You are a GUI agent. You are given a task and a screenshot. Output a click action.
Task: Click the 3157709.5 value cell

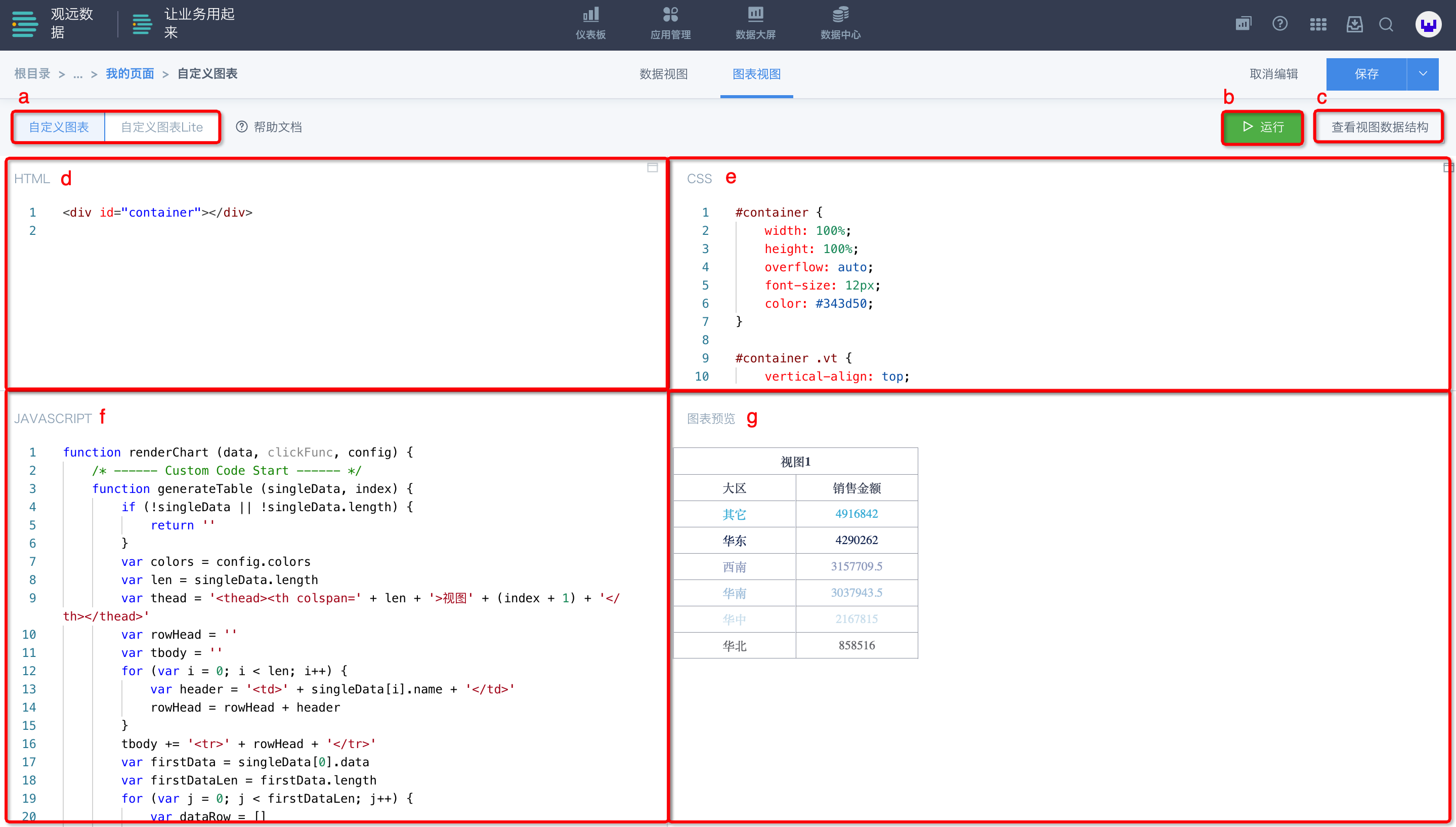pos(857,566)
